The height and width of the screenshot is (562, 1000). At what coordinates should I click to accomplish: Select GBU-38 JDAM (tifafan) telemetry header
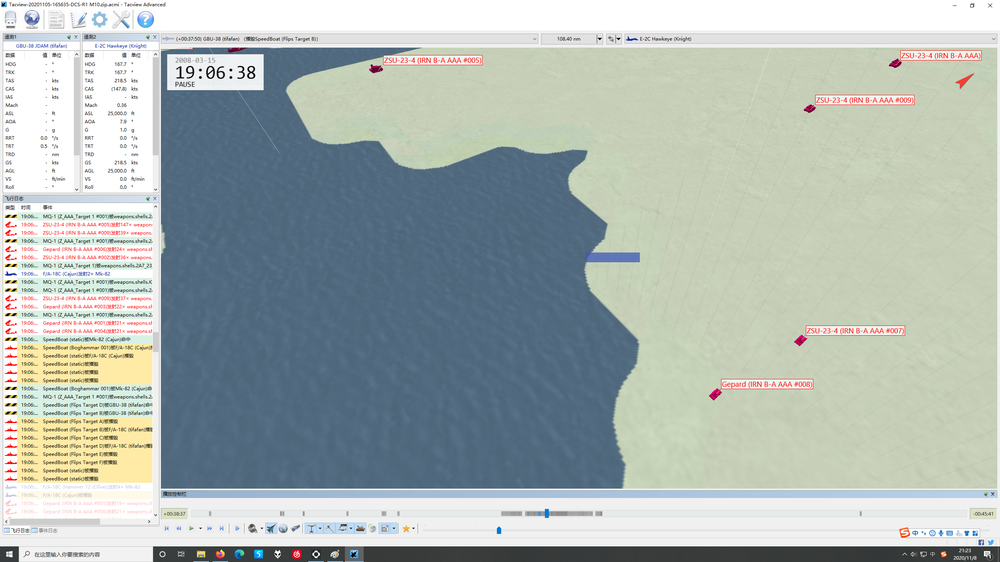(41, 46)
